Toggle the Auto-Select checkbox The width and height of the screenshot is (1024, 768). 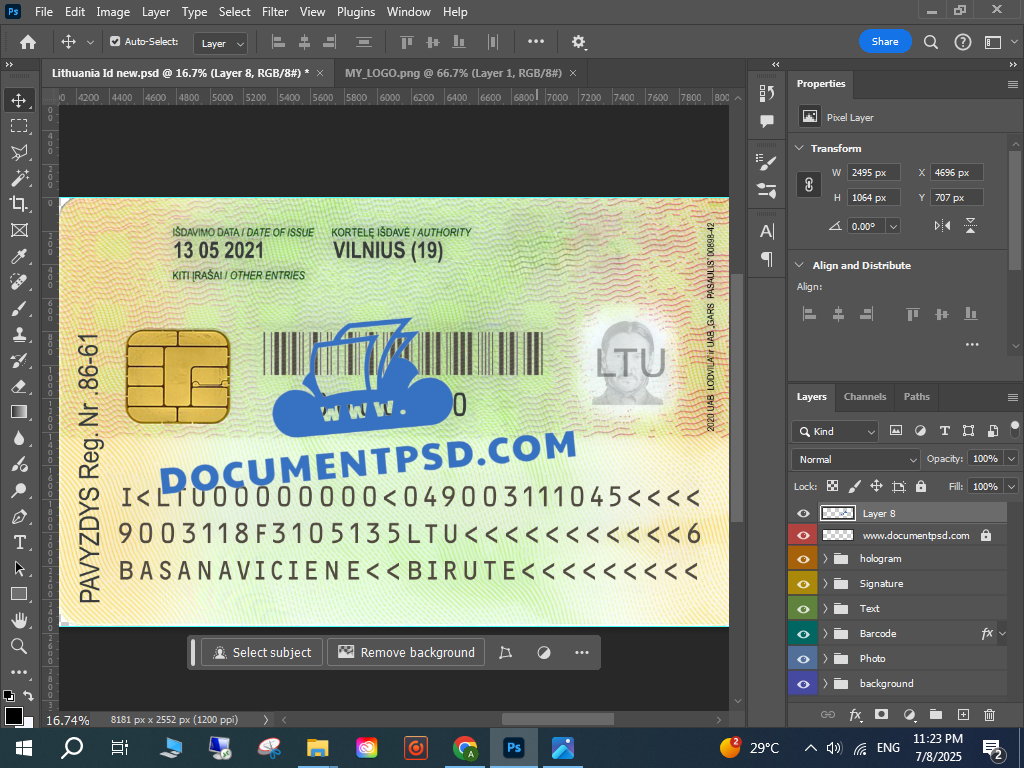[115, 41]
